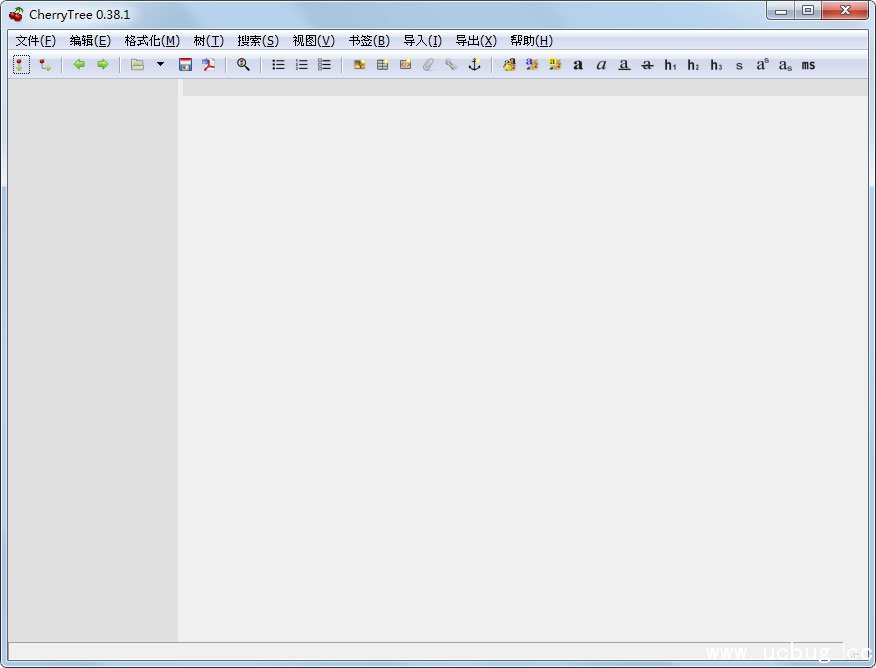Image resolution: width=876 pixels, height=668 pixels.
Task: Apply h1 heading style
Action: [670, 65]
